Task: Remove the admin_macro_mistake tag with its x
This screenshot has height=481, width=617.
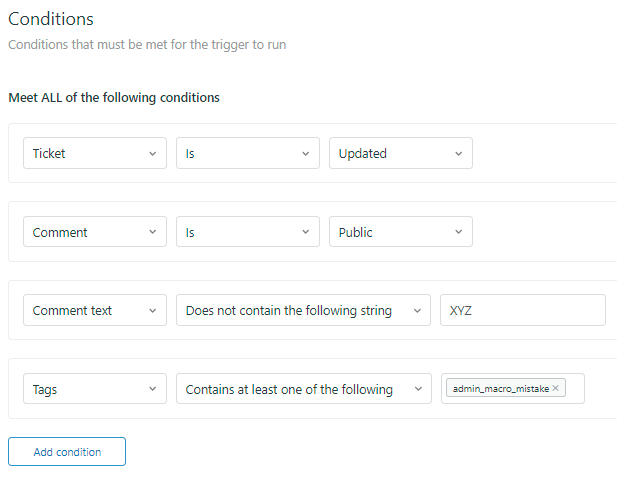Action: tap(555, 389)
